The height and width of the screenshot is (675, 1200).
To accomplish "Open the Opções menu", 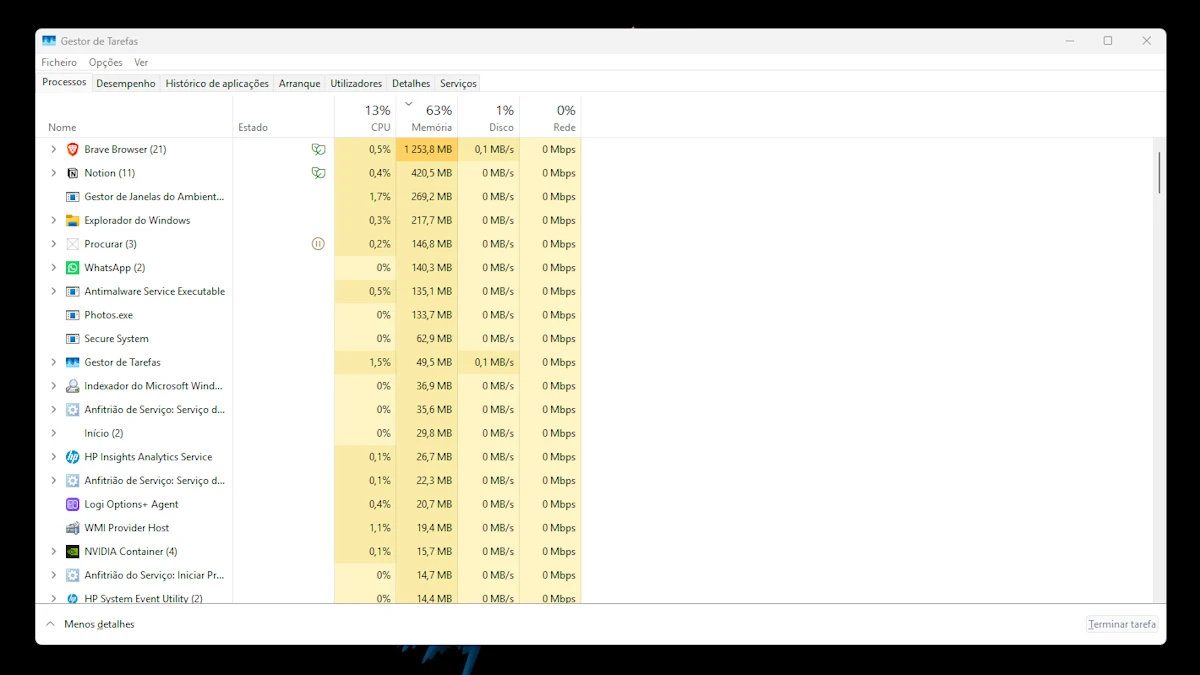I will [105, 62].
